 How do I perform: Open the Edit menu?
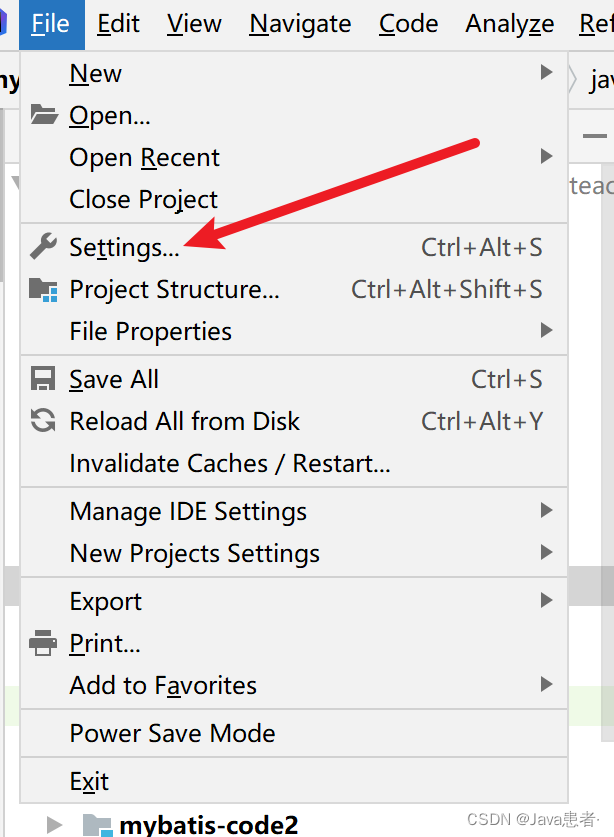[118, 24]
